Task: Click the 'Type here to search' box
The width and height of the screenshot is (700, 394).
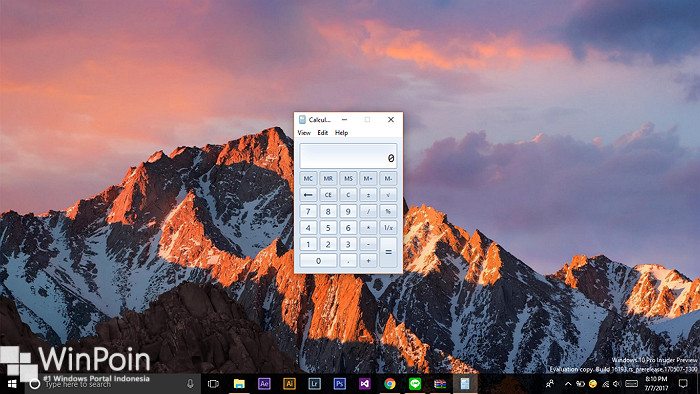Action: click(112, 384)
